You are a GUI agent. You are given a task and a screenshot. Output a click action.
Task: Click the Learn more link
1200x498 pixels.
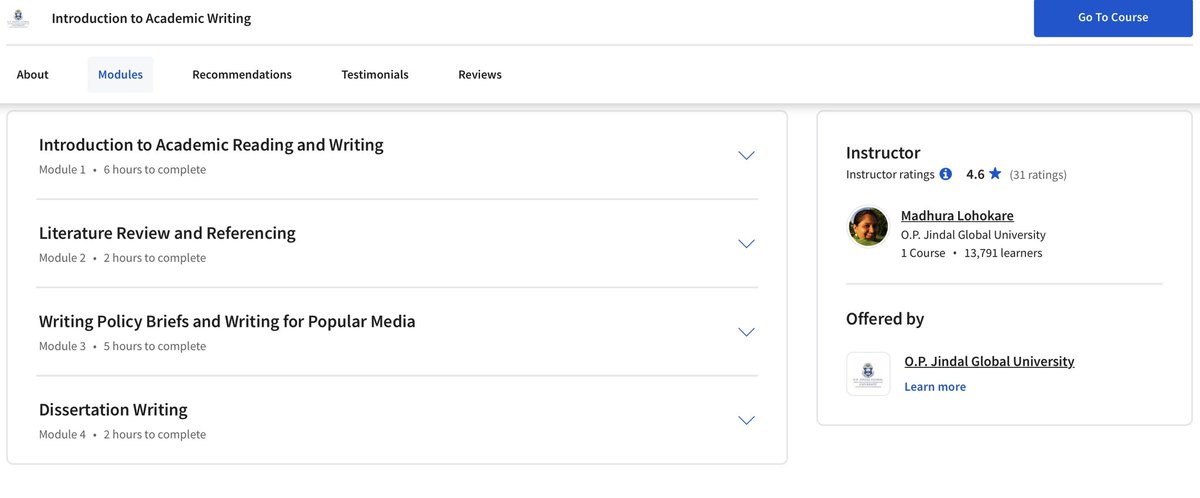(935, 387)
